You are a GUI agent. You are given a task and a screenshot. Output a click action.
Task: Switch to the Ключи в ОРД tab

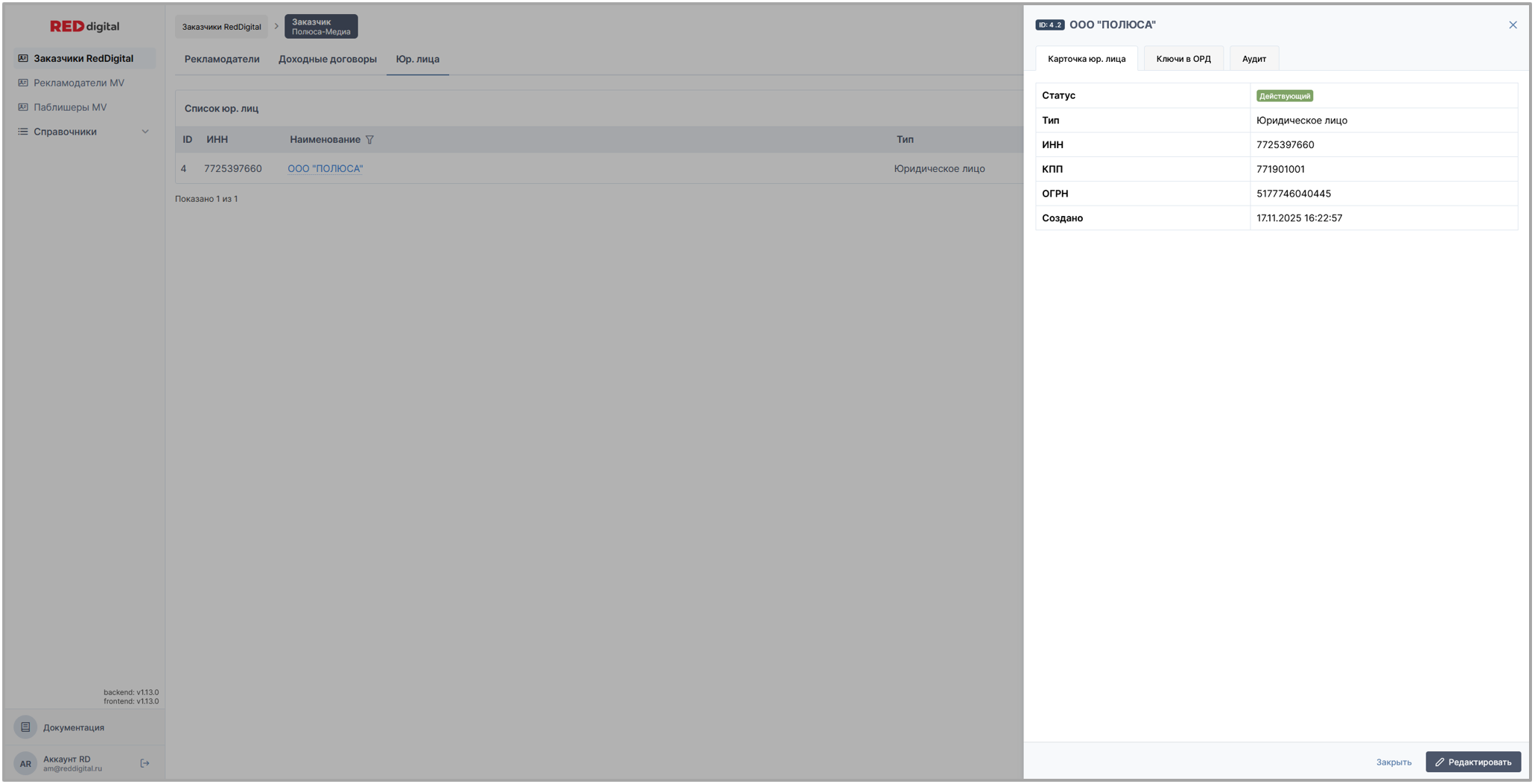(1183, 59)
